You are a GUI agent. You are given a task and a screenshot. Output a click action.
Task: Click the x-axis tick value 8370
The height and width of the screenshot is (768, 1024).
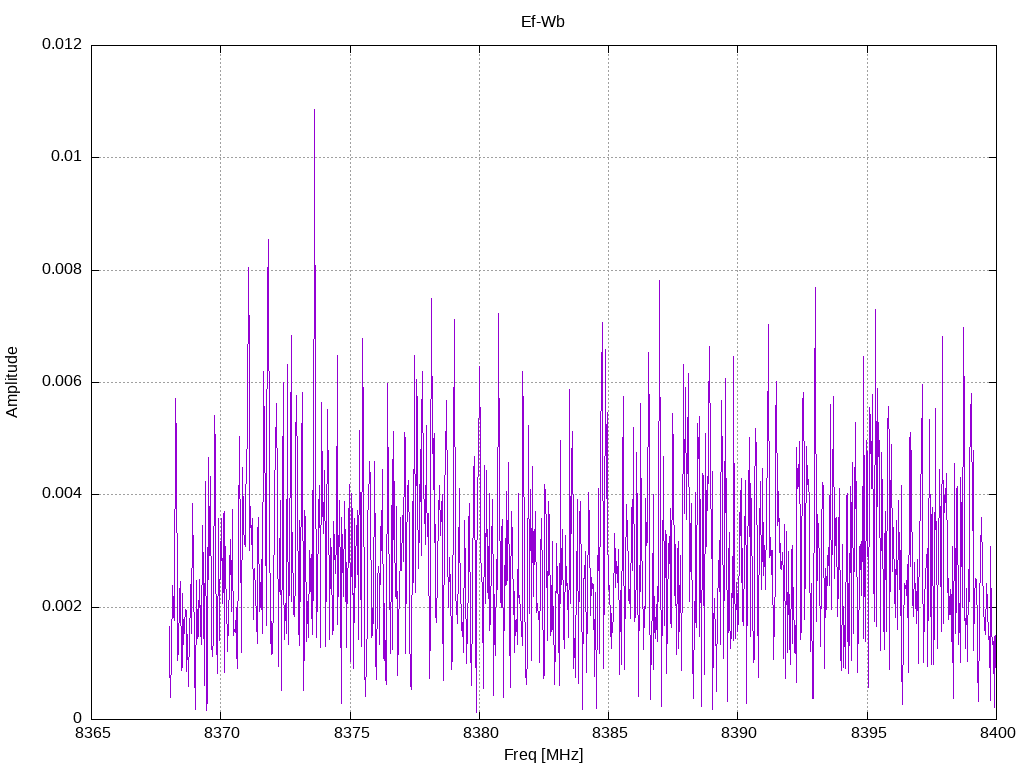tap(222, 733)
